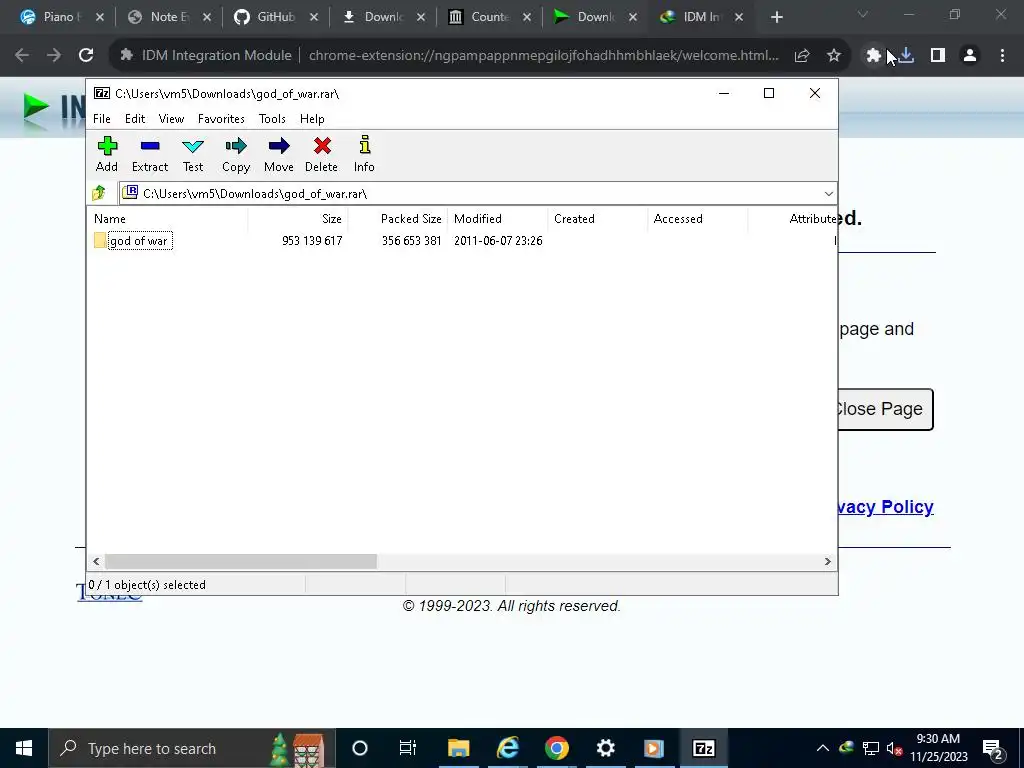Screen dimensions: 1024x768
Task: Open the View menu
Action: [171, 119]
